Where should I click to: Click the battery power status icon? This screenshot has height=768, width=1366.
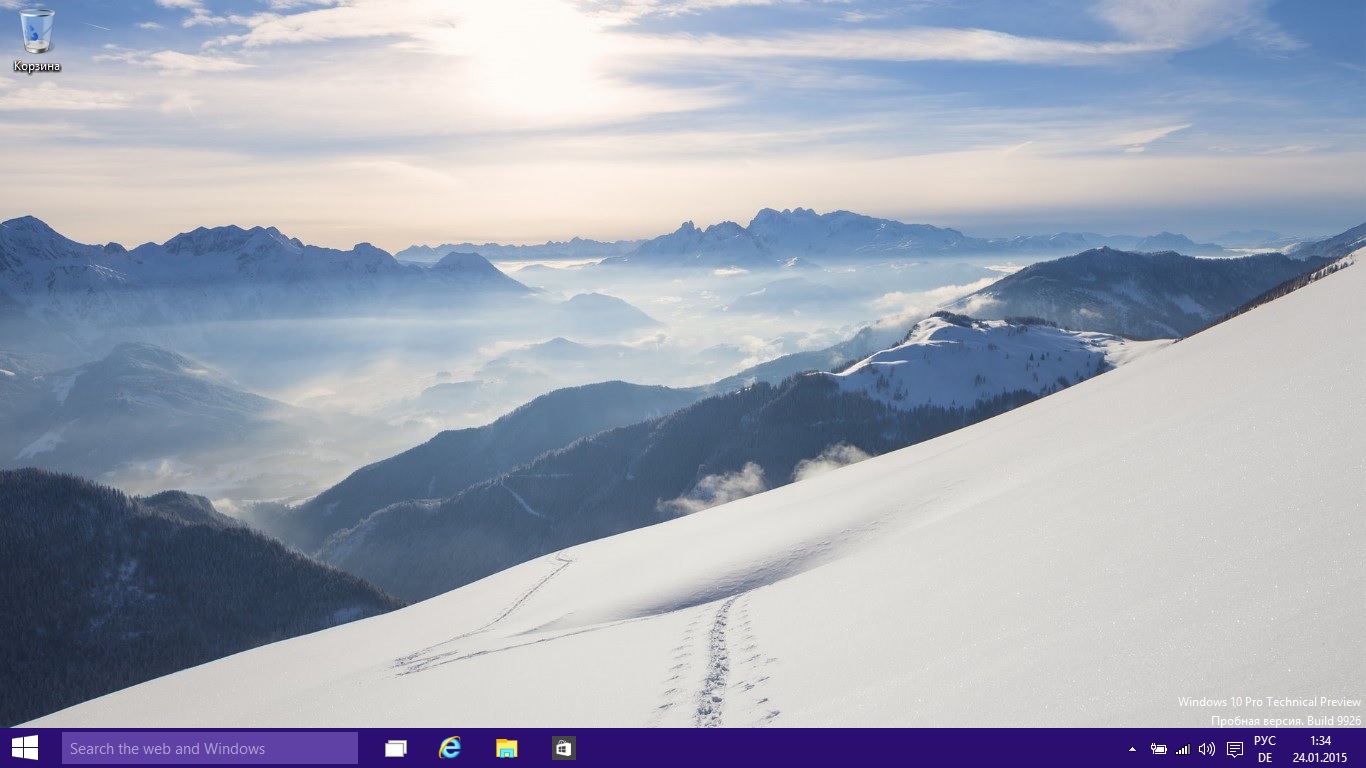1159,749
